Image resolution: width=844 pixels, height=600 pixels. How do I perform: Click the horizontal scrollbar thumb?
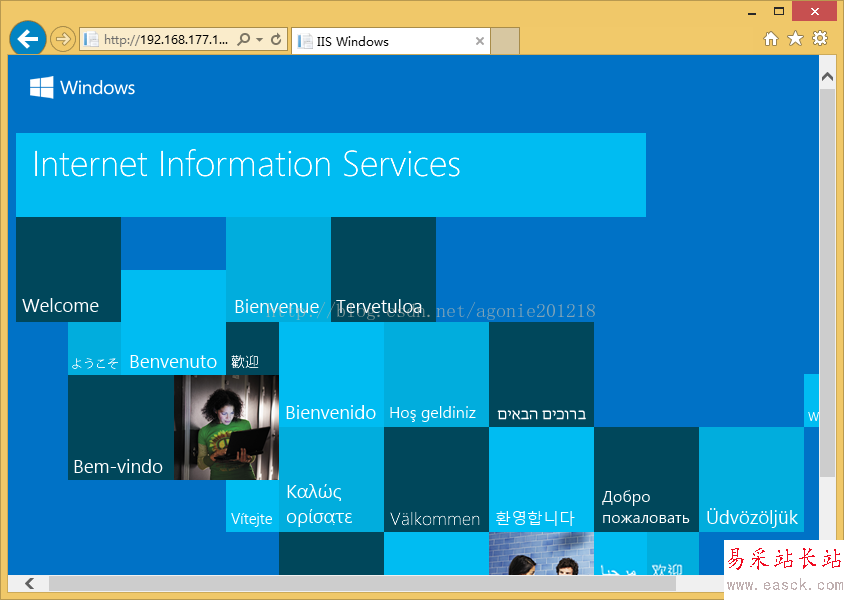tap(362, 583)
